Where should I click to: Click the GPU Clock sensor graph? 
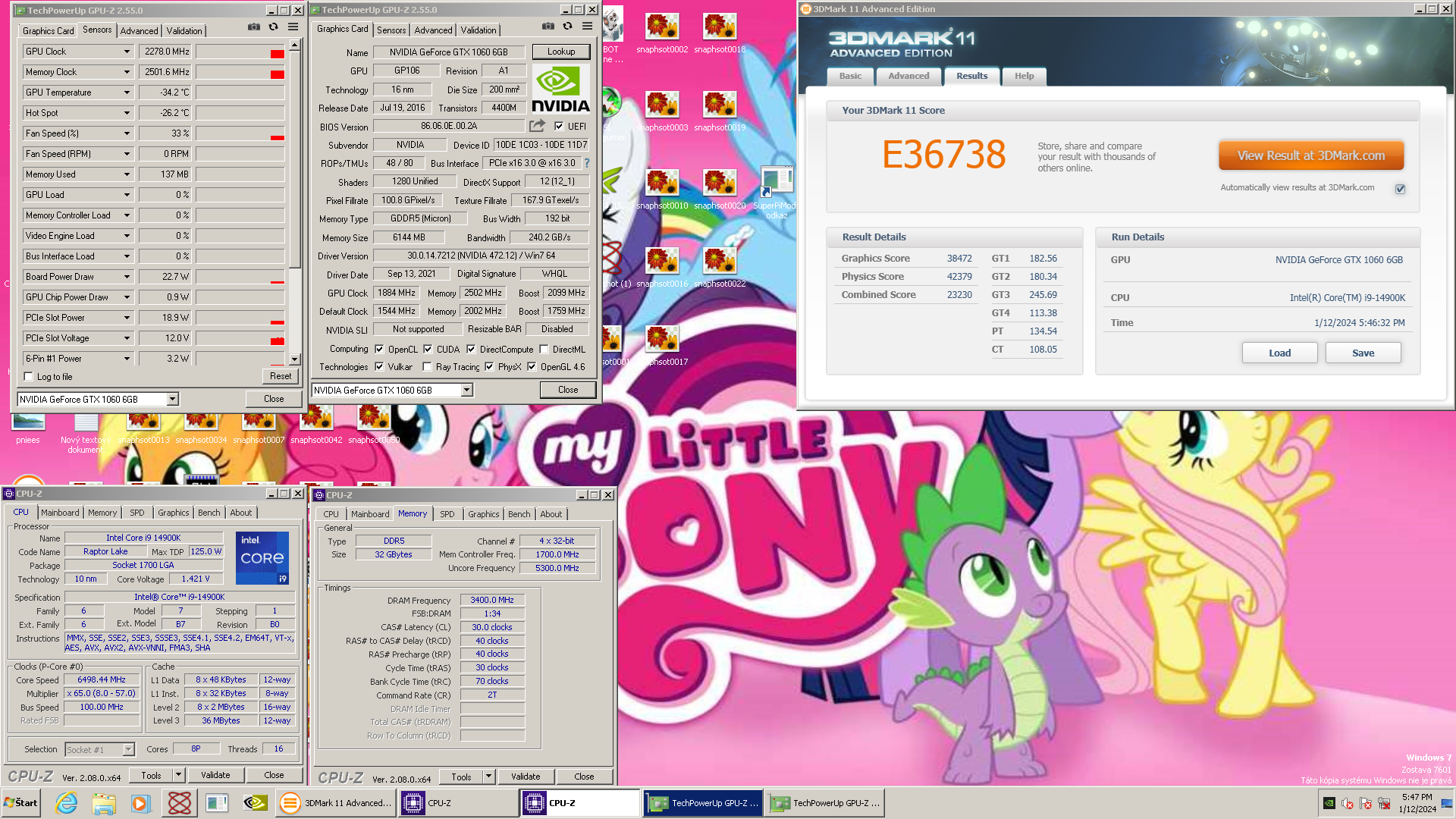point(240,52)
